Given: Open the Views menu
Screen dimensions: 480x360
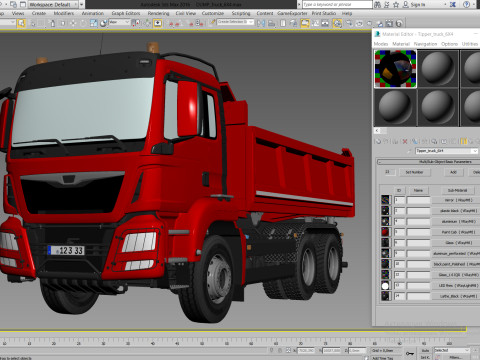Looking at the screenshot, I should point(18,13).
